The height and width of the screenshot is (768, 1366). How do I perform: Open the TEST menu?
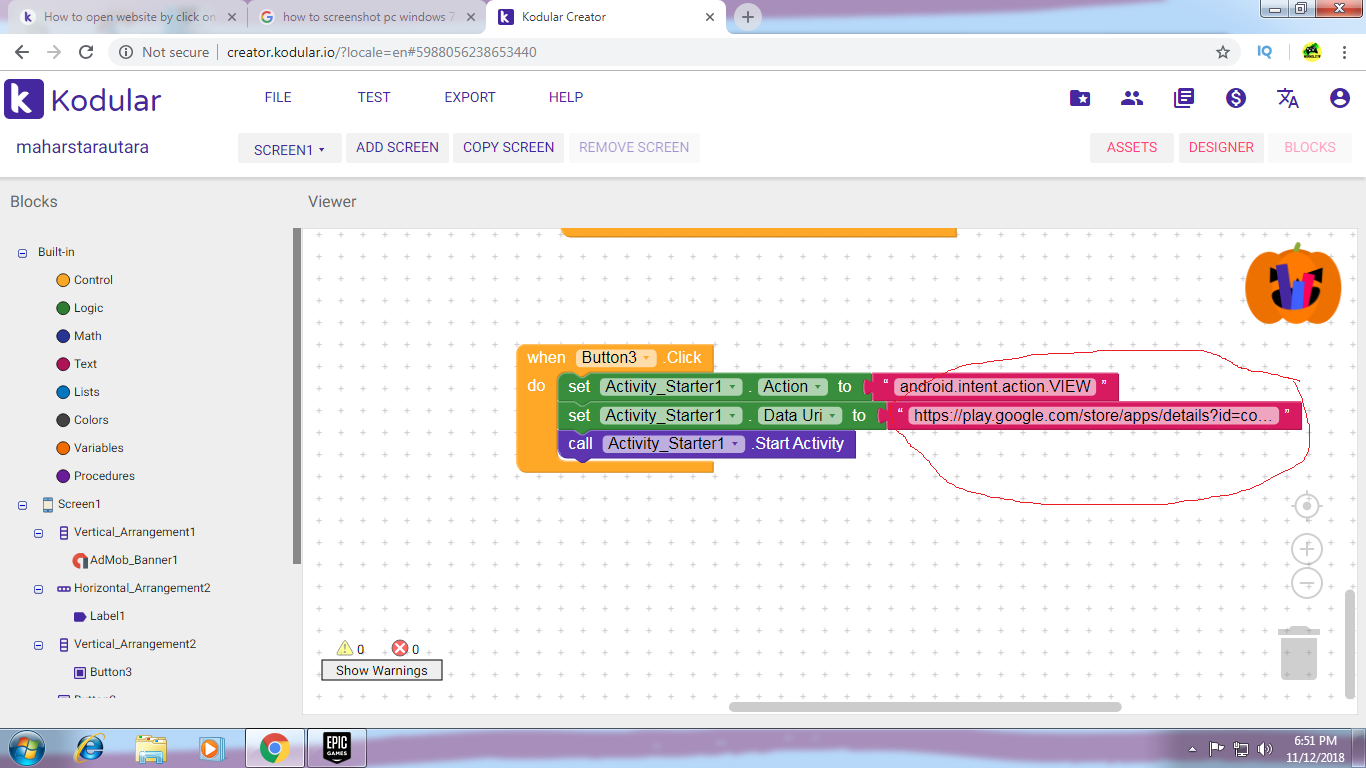pyautogui.click(x=374, y=97)
